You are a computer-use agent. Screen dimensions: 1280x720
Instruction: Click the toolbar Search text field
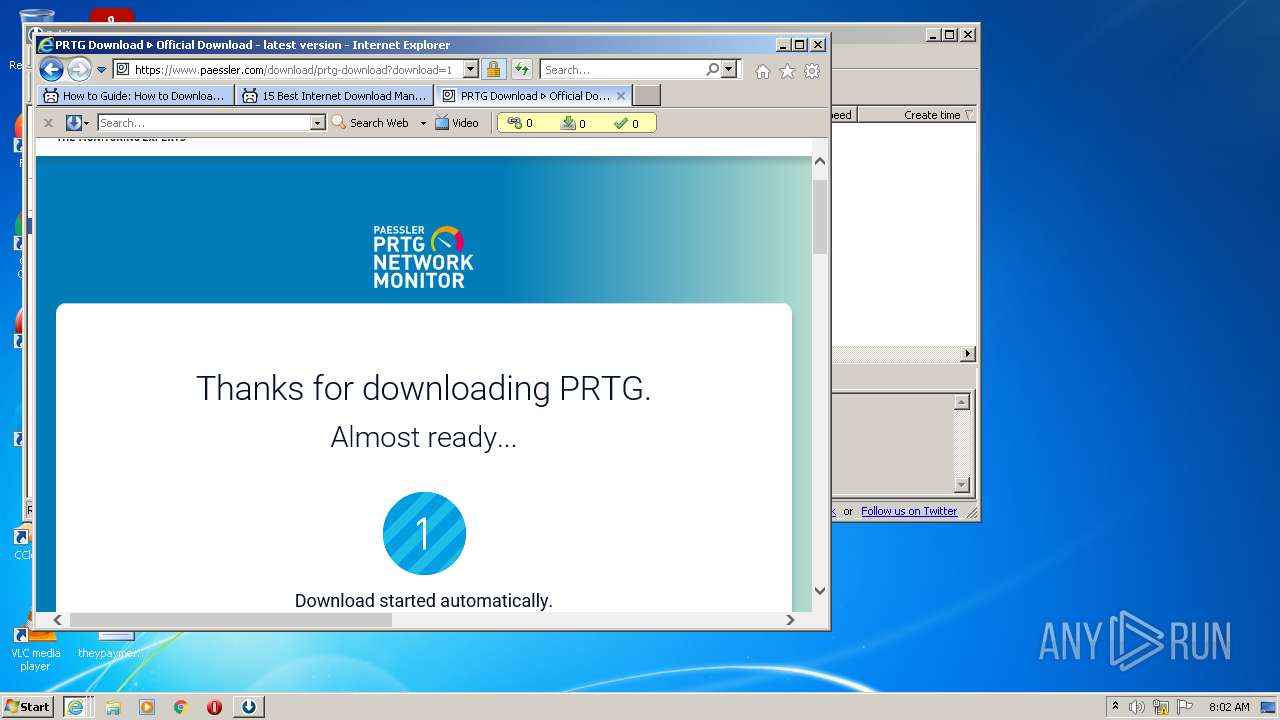[x=204, y=123]
